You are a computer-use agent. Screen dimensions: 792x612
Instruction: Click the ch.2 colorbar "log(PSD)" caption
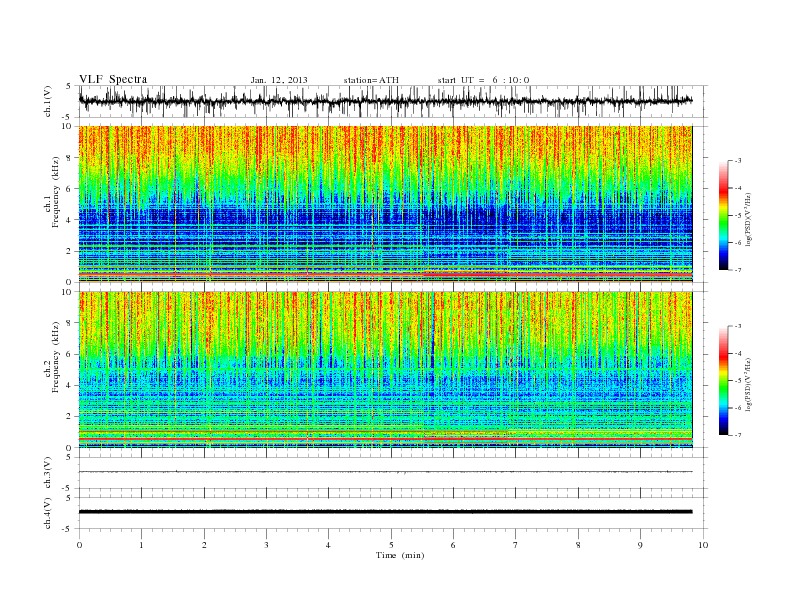(x=748, y=384)
